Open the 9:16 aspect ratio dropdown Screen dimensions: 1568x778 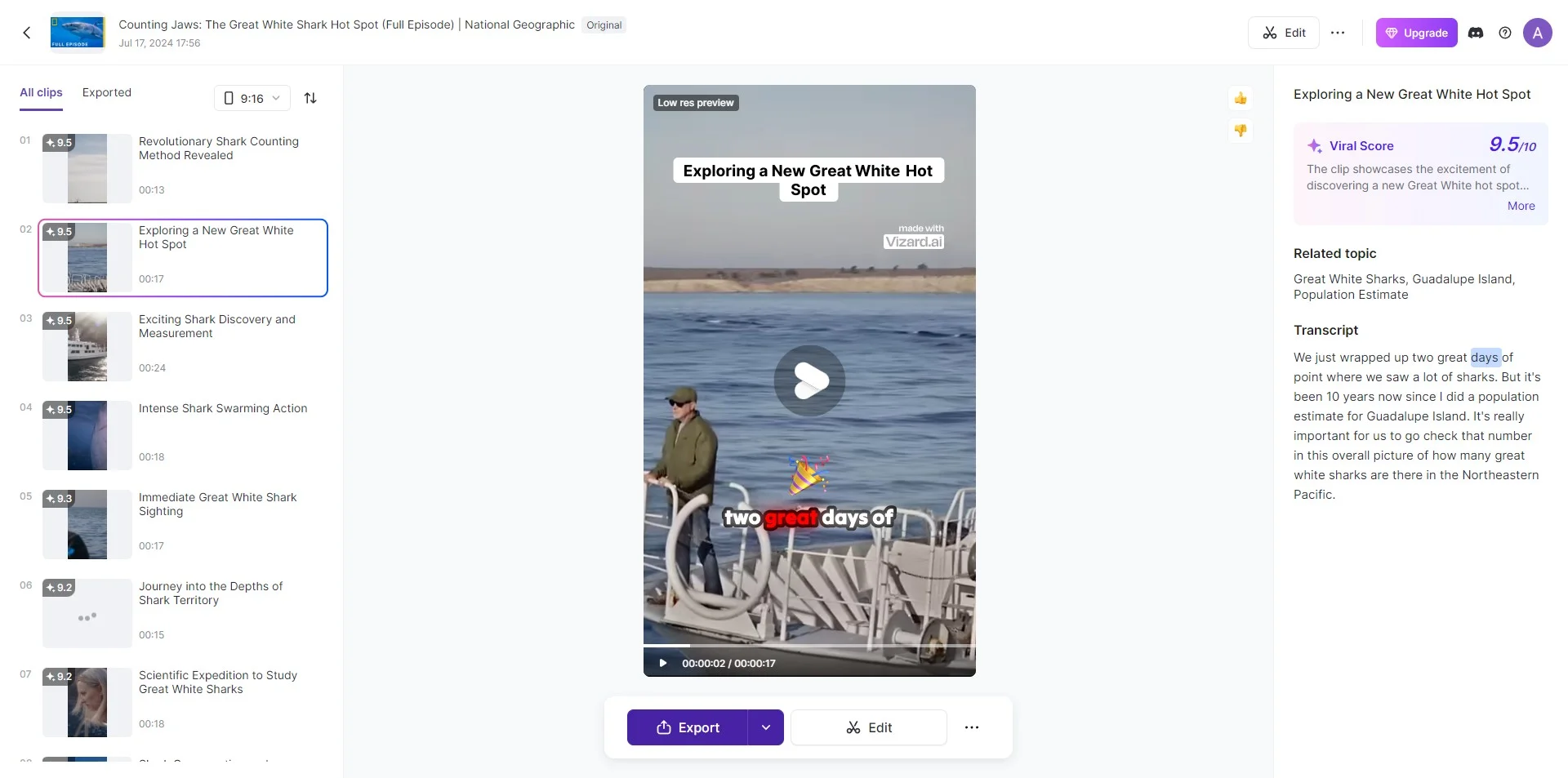pos(252,98)
